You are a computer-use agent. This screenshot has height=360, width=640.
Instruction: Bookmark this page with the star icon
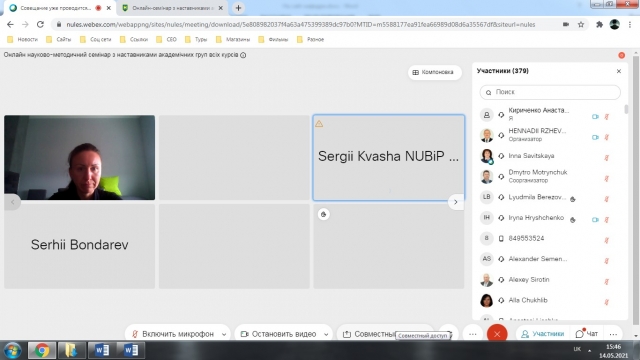(581, 24)
